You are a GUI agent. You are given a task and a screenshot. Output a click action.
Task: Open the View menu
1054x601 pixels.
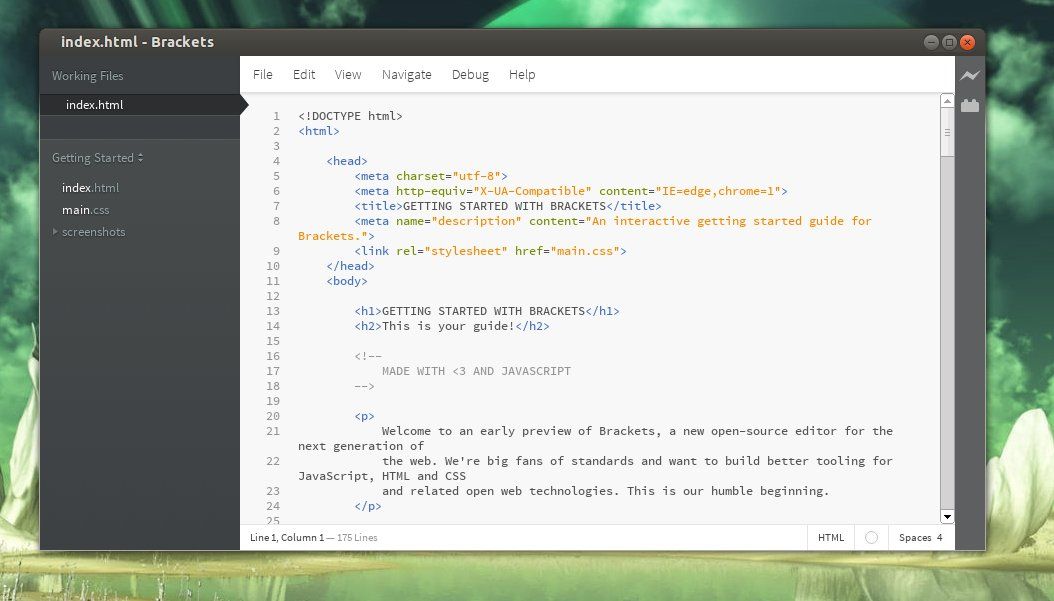pyautogui.click(x=348, y=75)
